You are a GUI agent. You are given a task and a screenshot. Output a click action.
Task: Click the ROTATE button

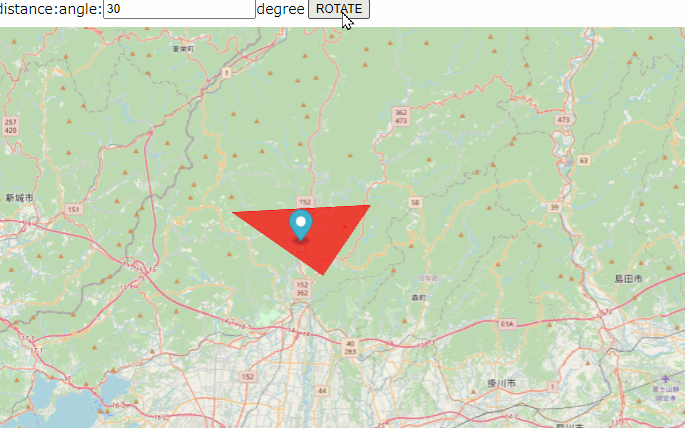[x=339, y=9]
